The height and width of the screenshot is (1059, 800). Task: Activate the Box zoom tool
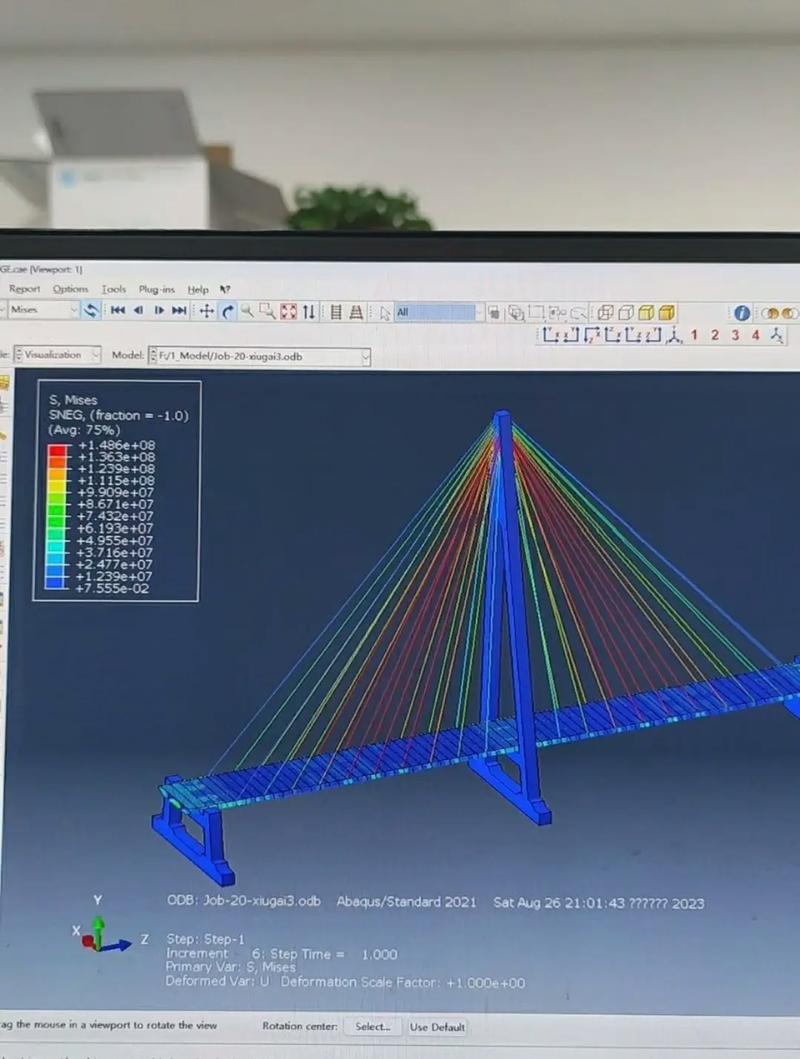pyautogui.click(x=266, y=311)
